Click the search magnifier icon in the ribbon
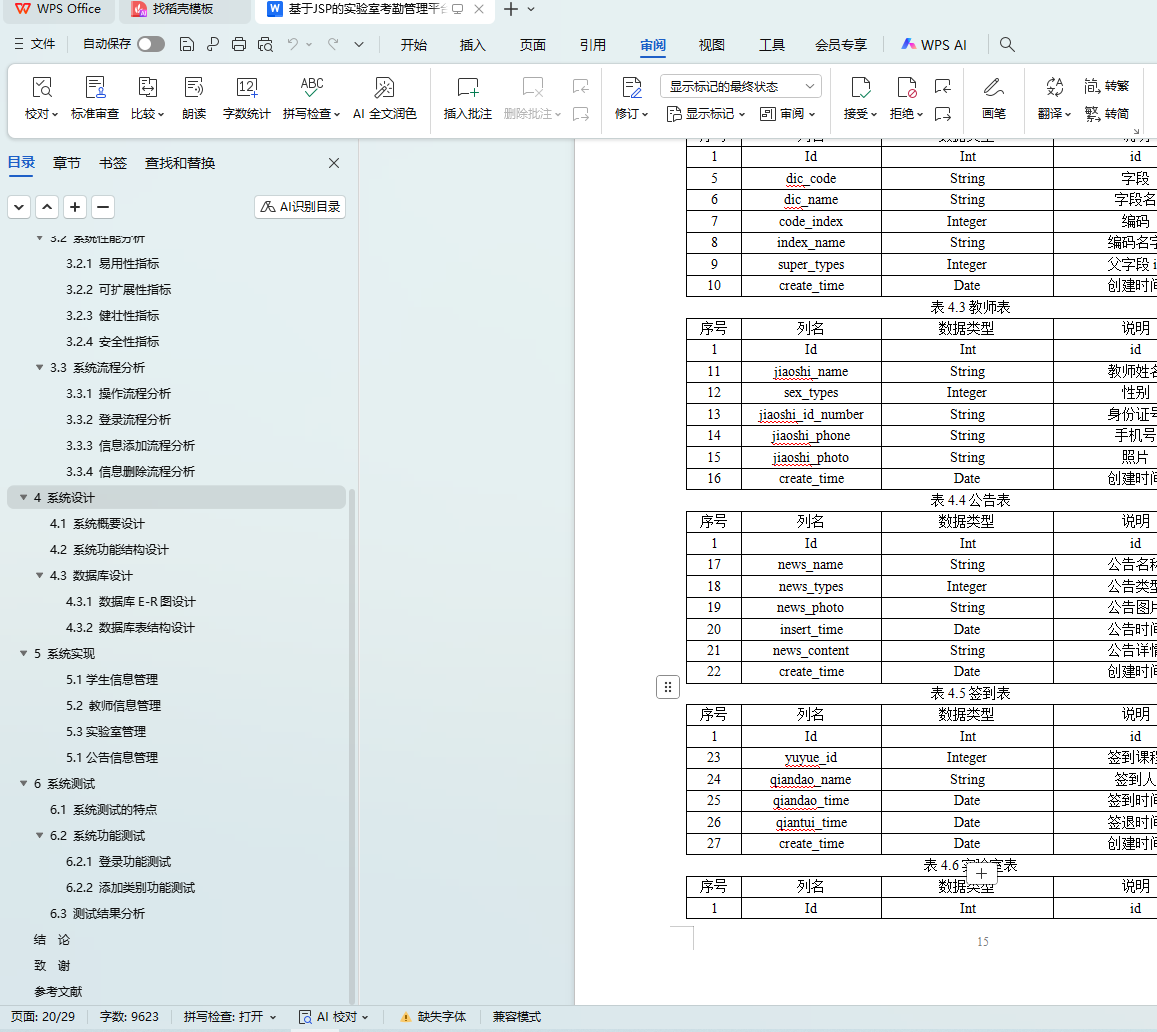The image size is (1157, 1032). point(1006,44)
